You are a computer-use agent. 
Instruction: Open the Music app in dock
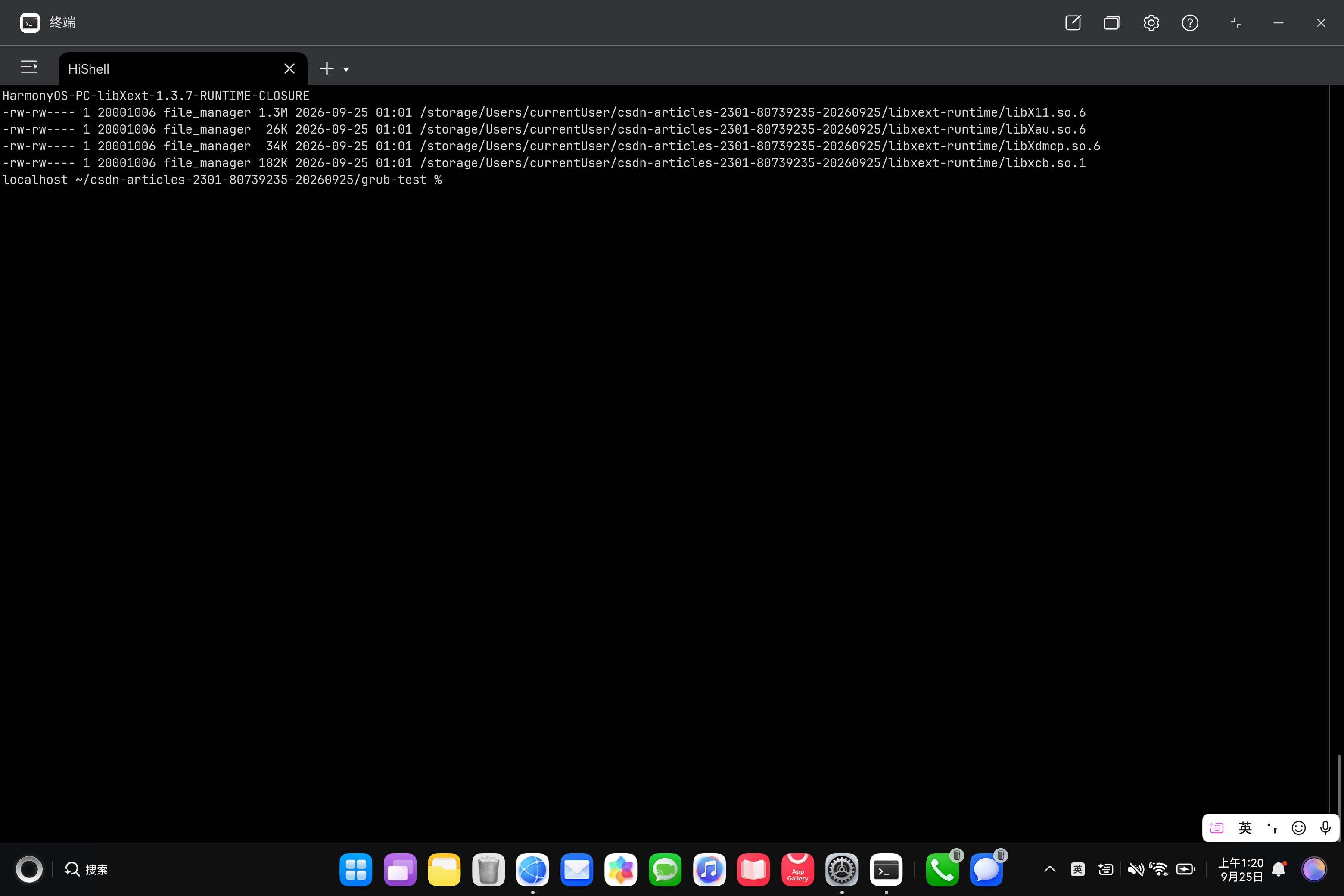tap(709, 869)
